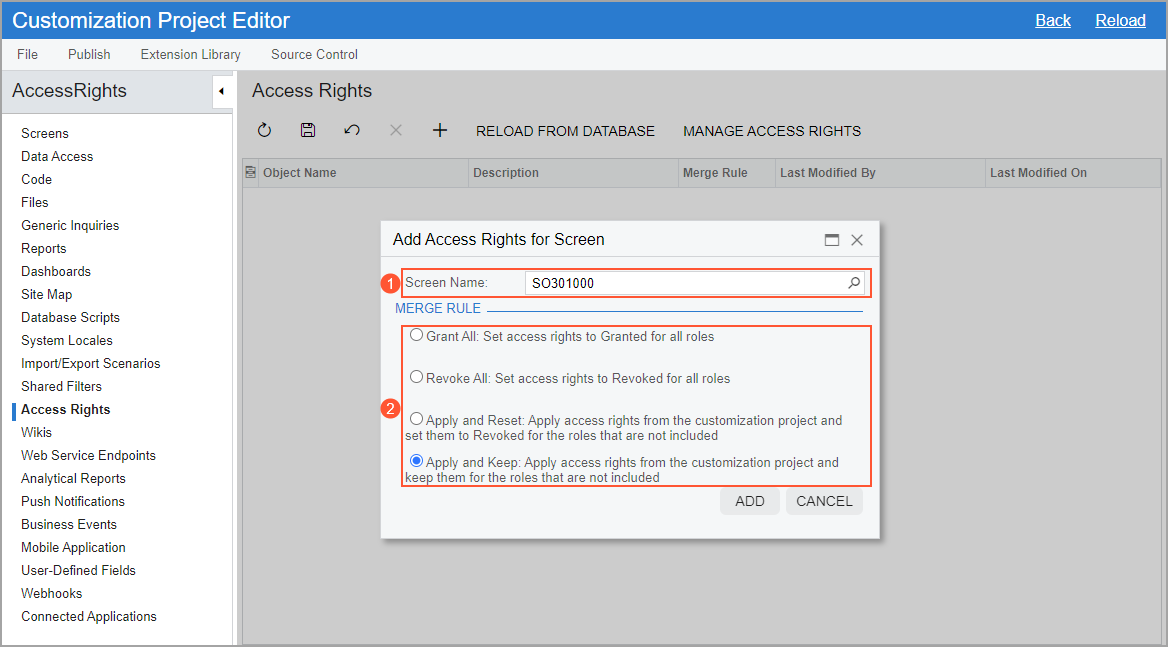
Task: Open the Publish menu
Action: [x=89, y=54]
